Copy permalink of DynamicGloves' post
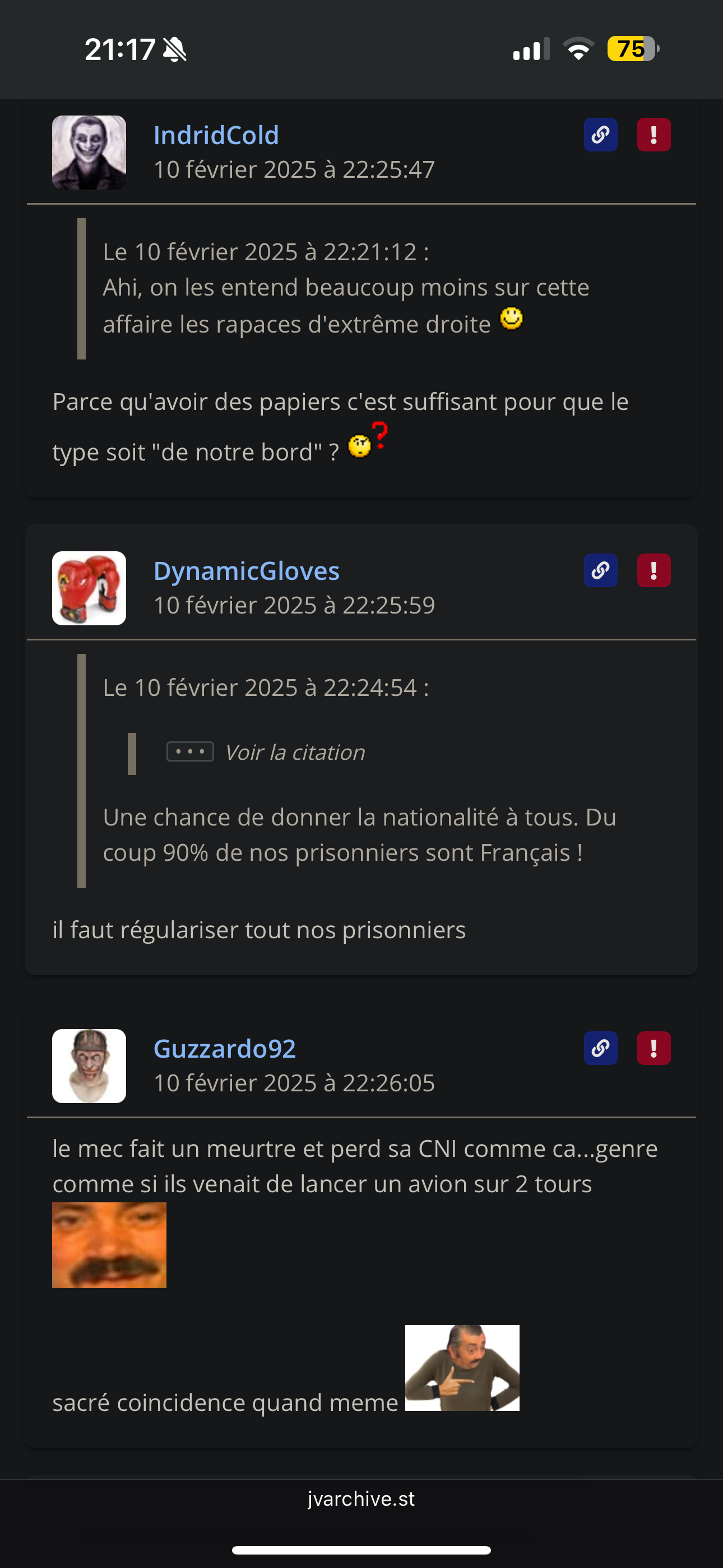This screenshot has width=723, height=1568. [x=601, y=570]
